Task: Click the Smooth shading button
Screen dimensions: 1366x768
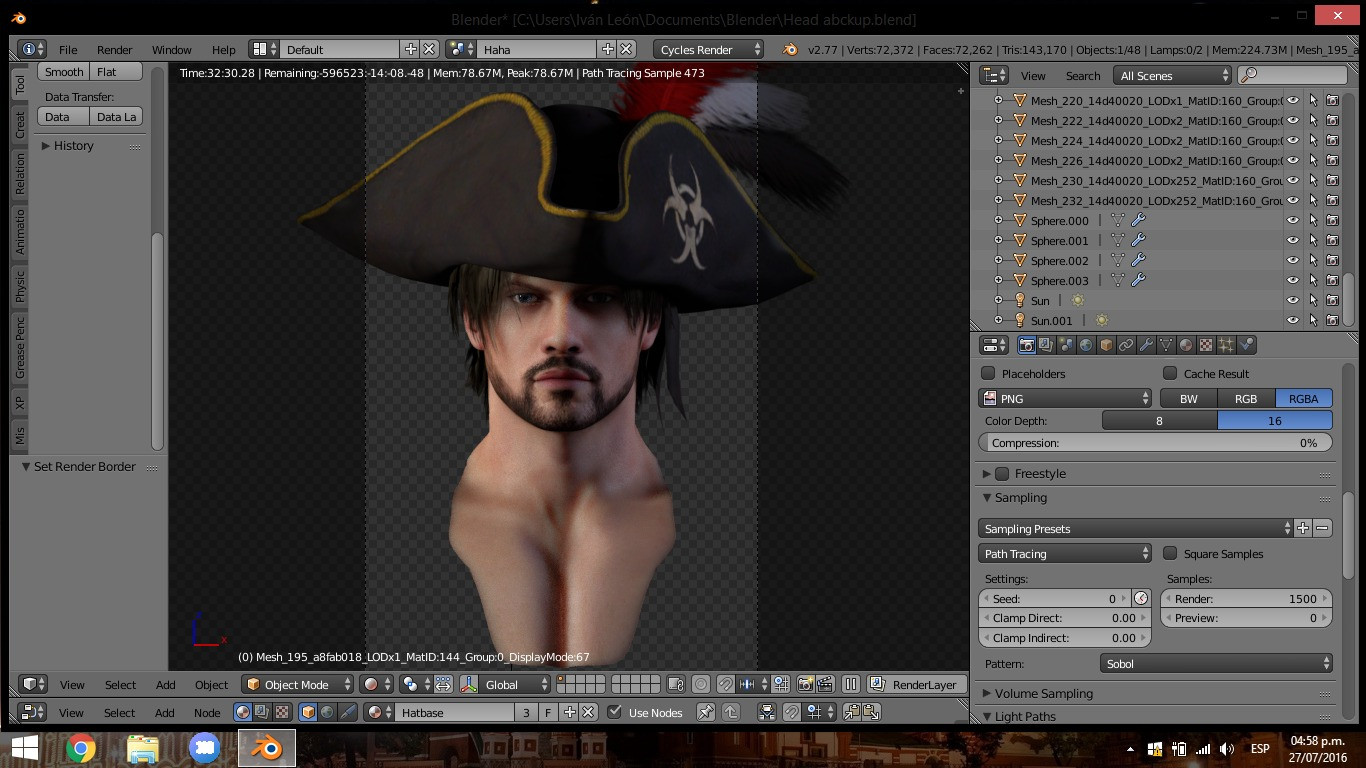Action: click(x=64, y=72)
